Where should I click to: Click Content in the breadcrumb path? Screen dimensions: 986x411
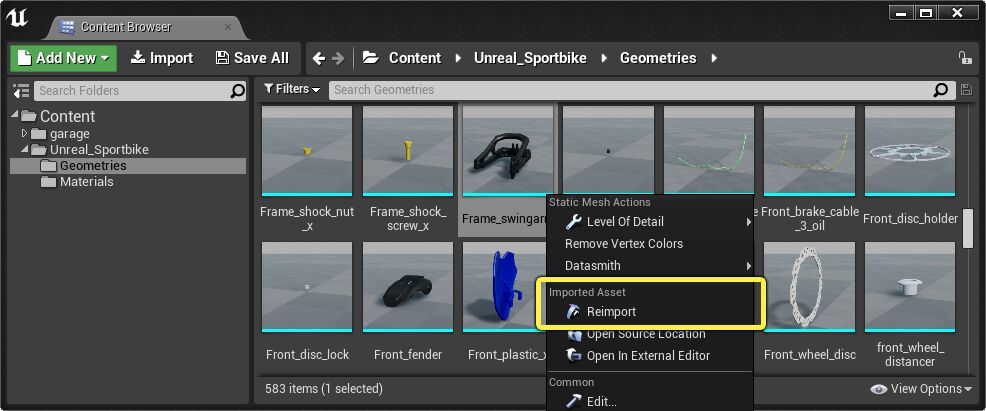[x=415, y=58]
